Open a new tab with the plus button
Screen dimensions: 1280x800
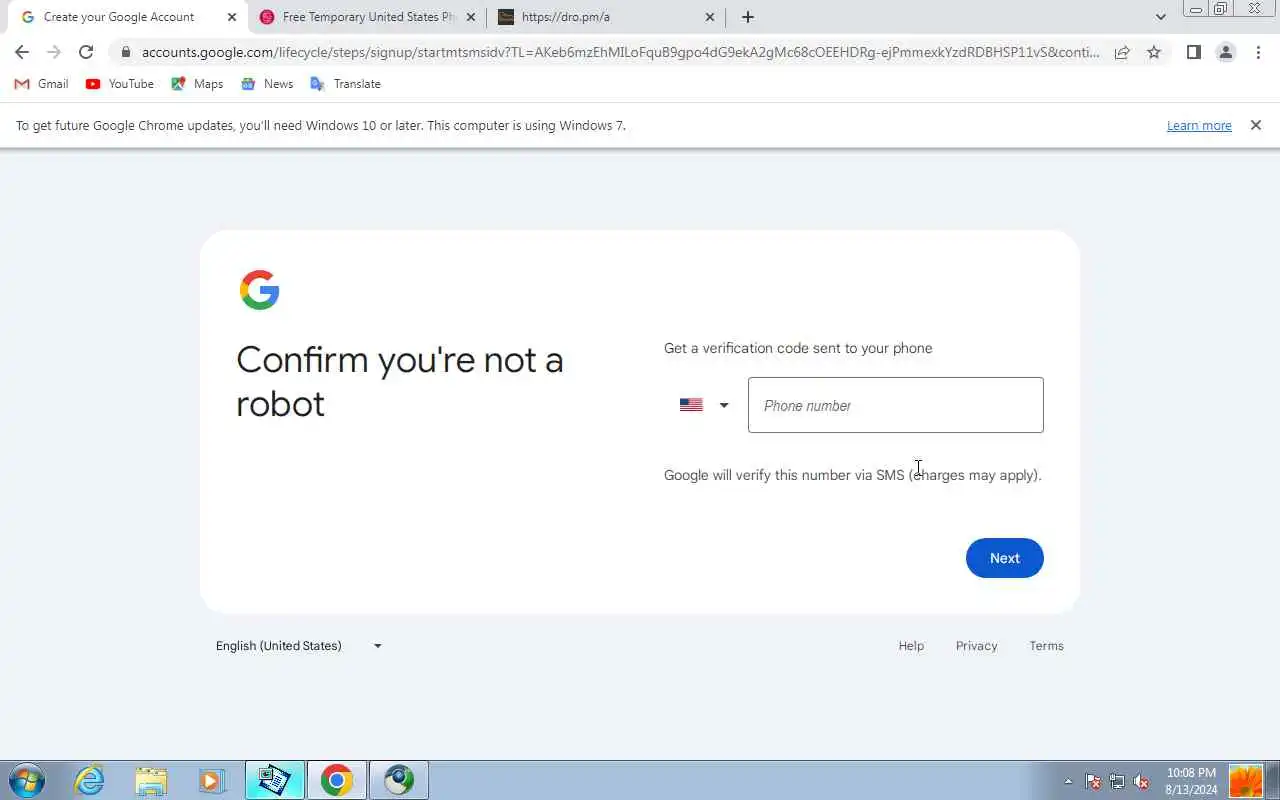pyautogui.click(x=748, y=17)
